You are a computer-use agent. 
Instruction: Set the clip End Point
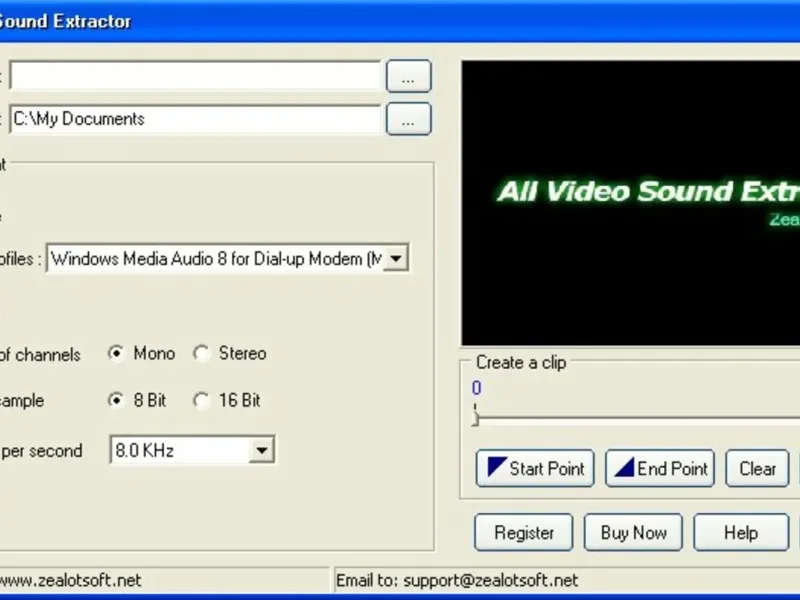point(660,468)
